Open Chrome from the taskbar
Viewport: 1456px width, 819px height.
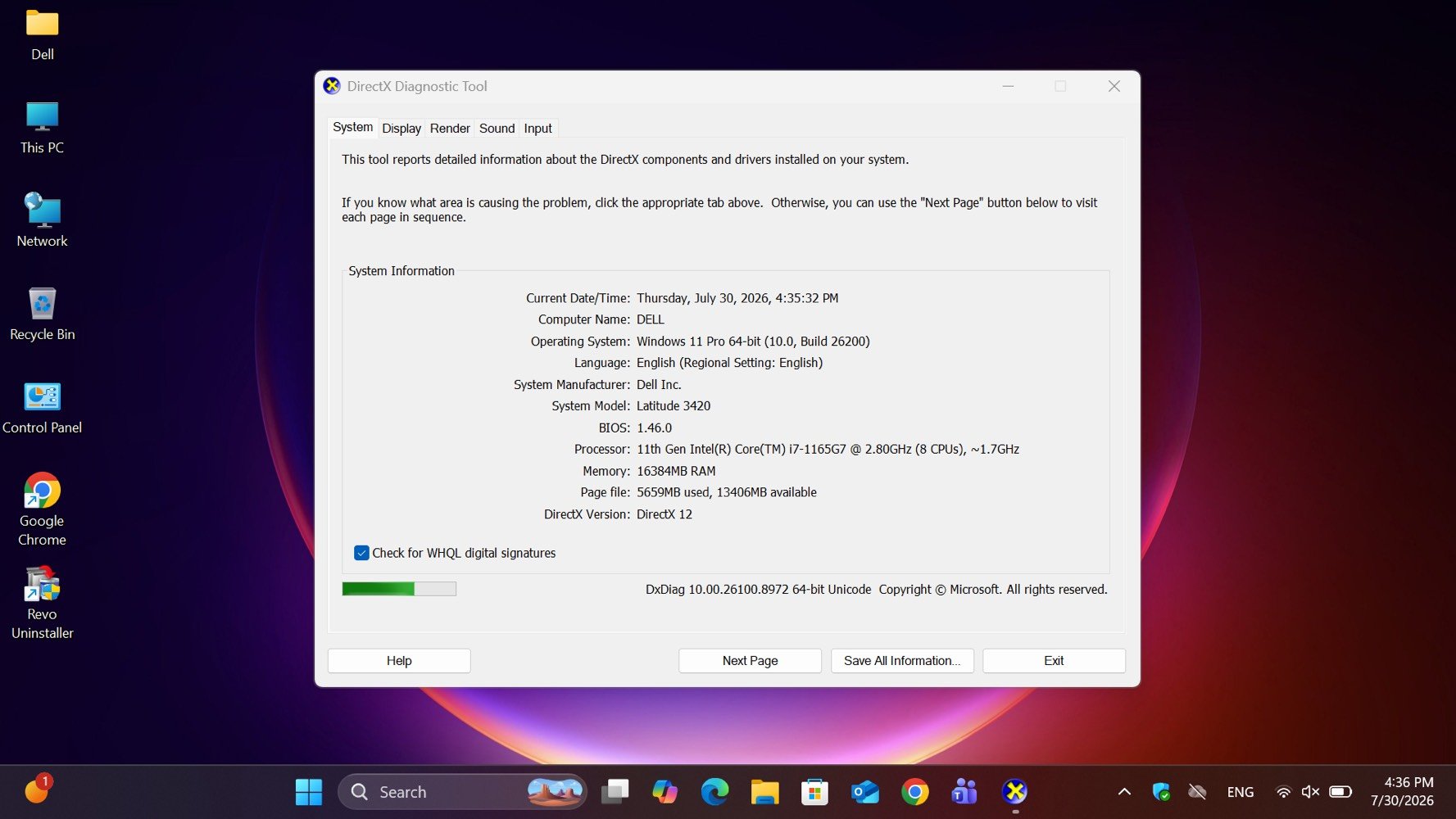pos(914,792)
